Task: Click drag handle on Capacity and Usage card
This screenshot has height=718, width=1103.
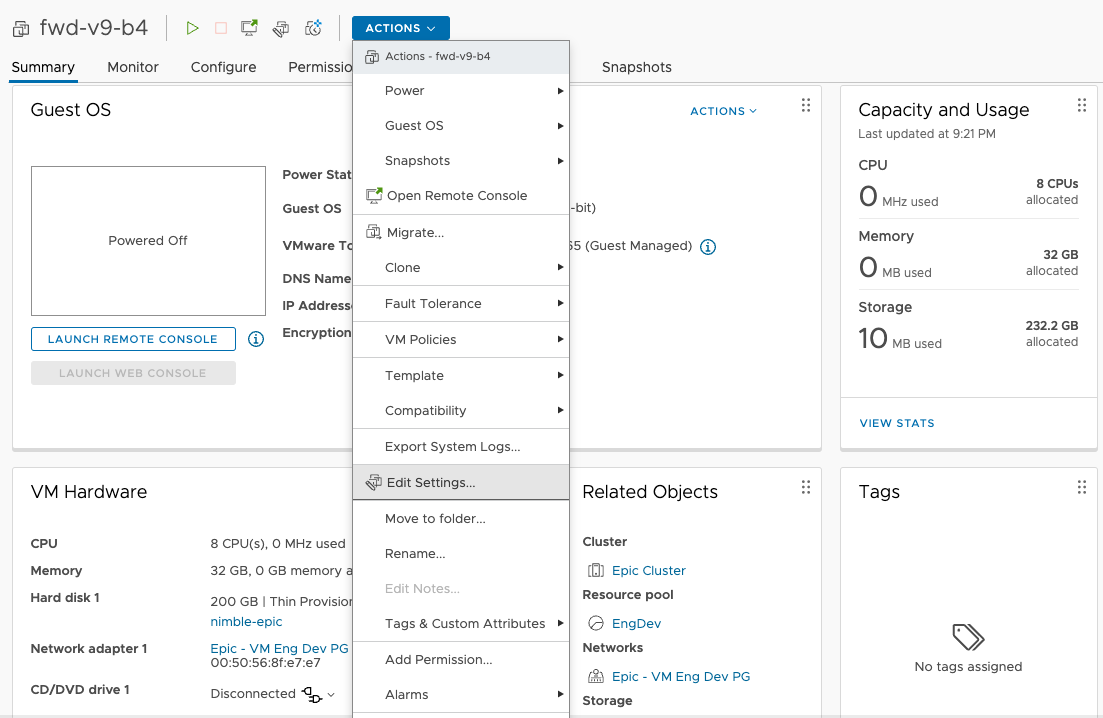Action: coord(1081,106)
